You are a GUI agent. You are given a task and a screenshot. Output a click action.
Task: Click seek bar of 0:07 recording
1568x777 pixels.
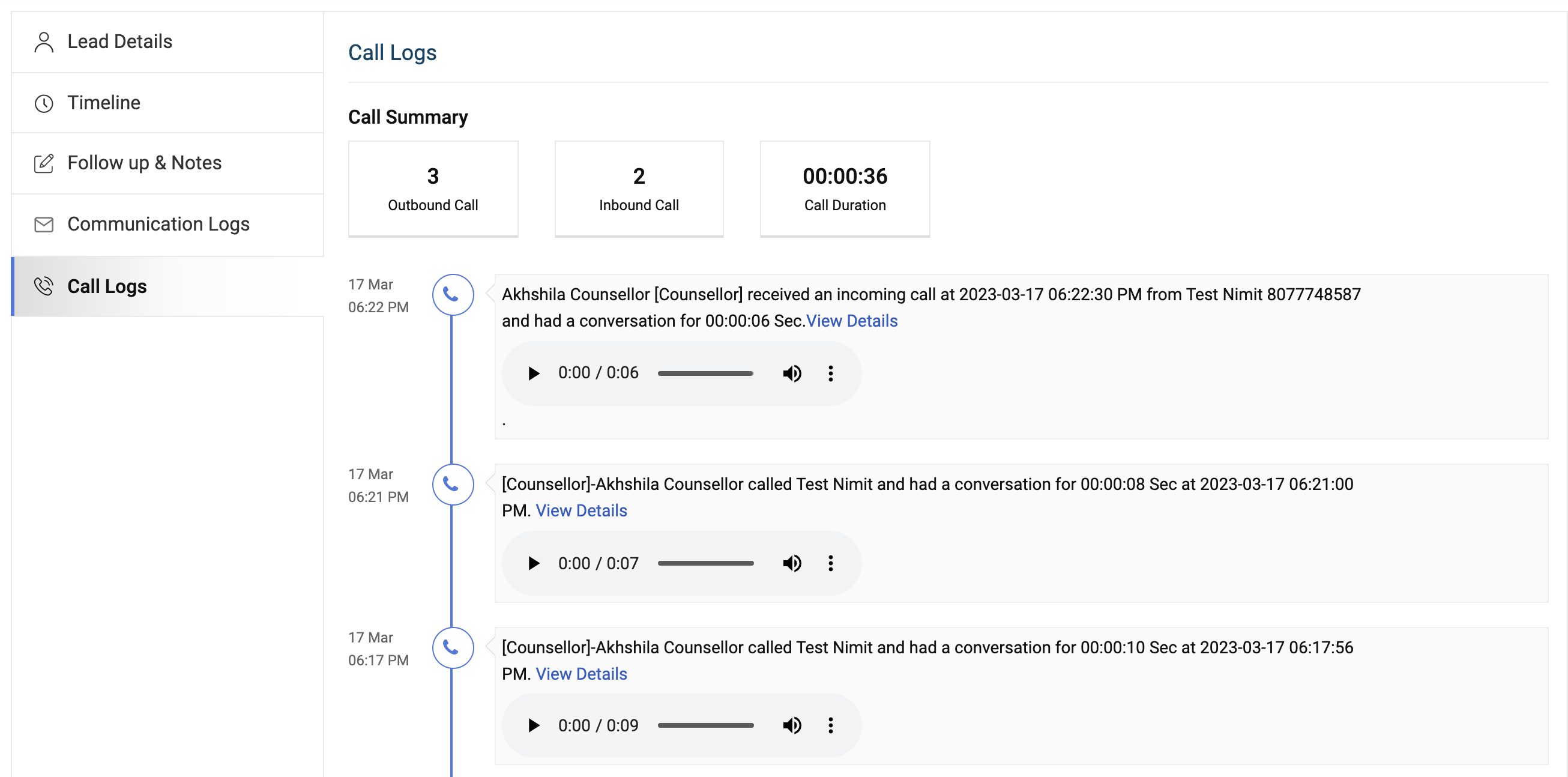[705, 563]
